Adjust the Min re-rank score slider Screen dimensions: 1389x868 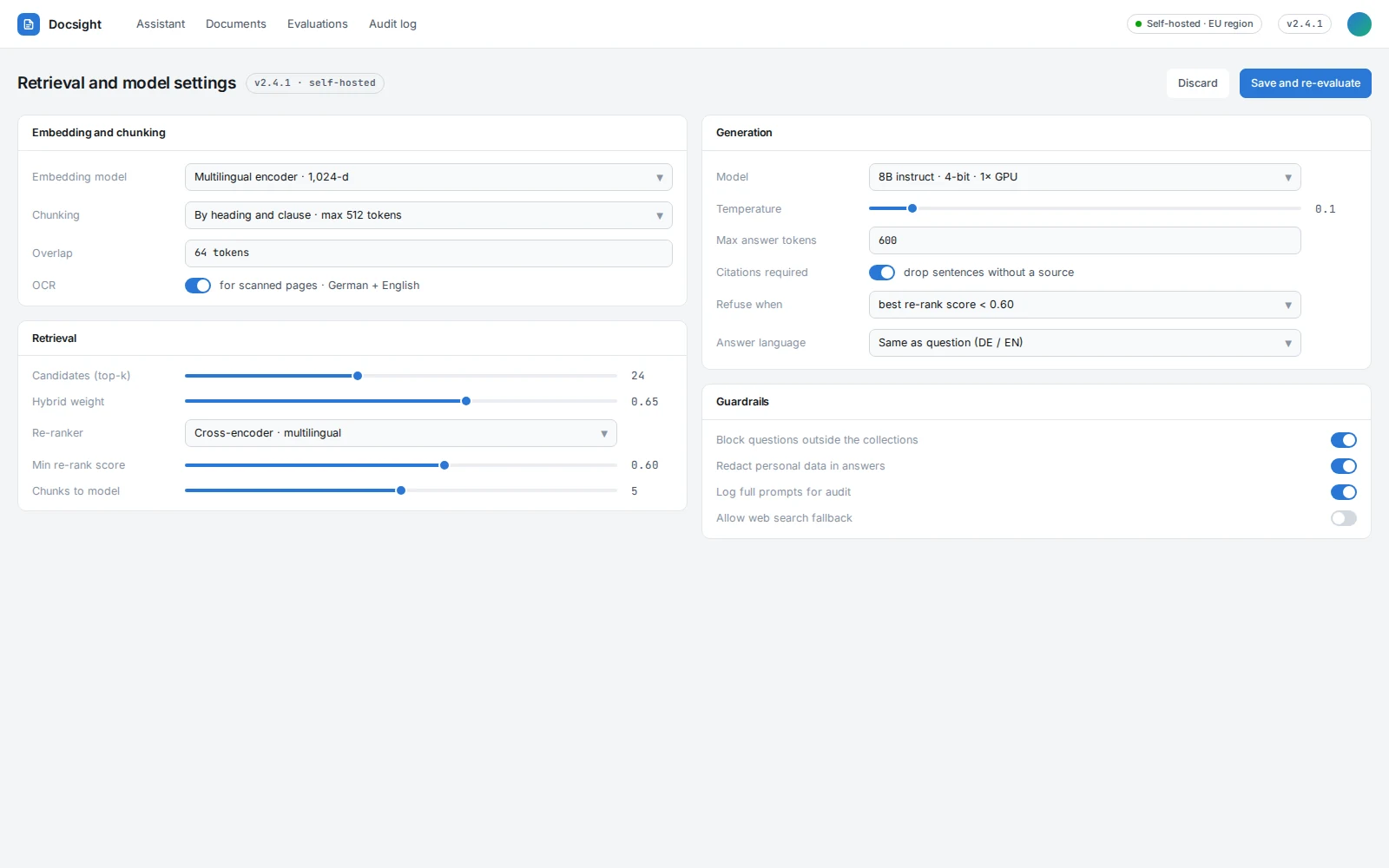pyautogui.click(x=401, y=465)
